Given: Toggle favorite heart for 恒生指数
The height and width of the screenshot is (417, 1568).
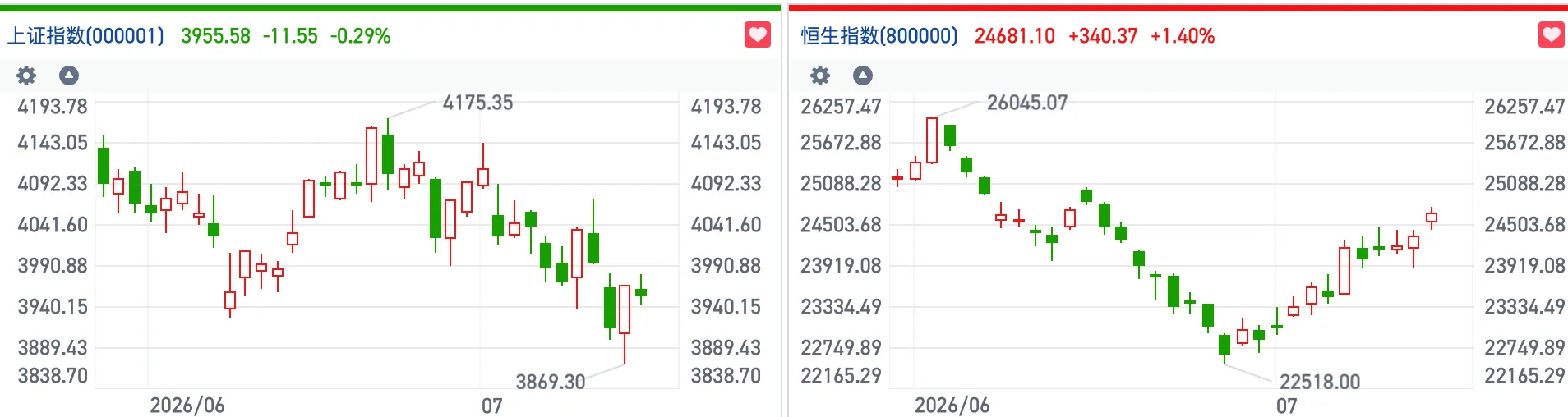Looking at the screenshot, I should click(1552, 35).
